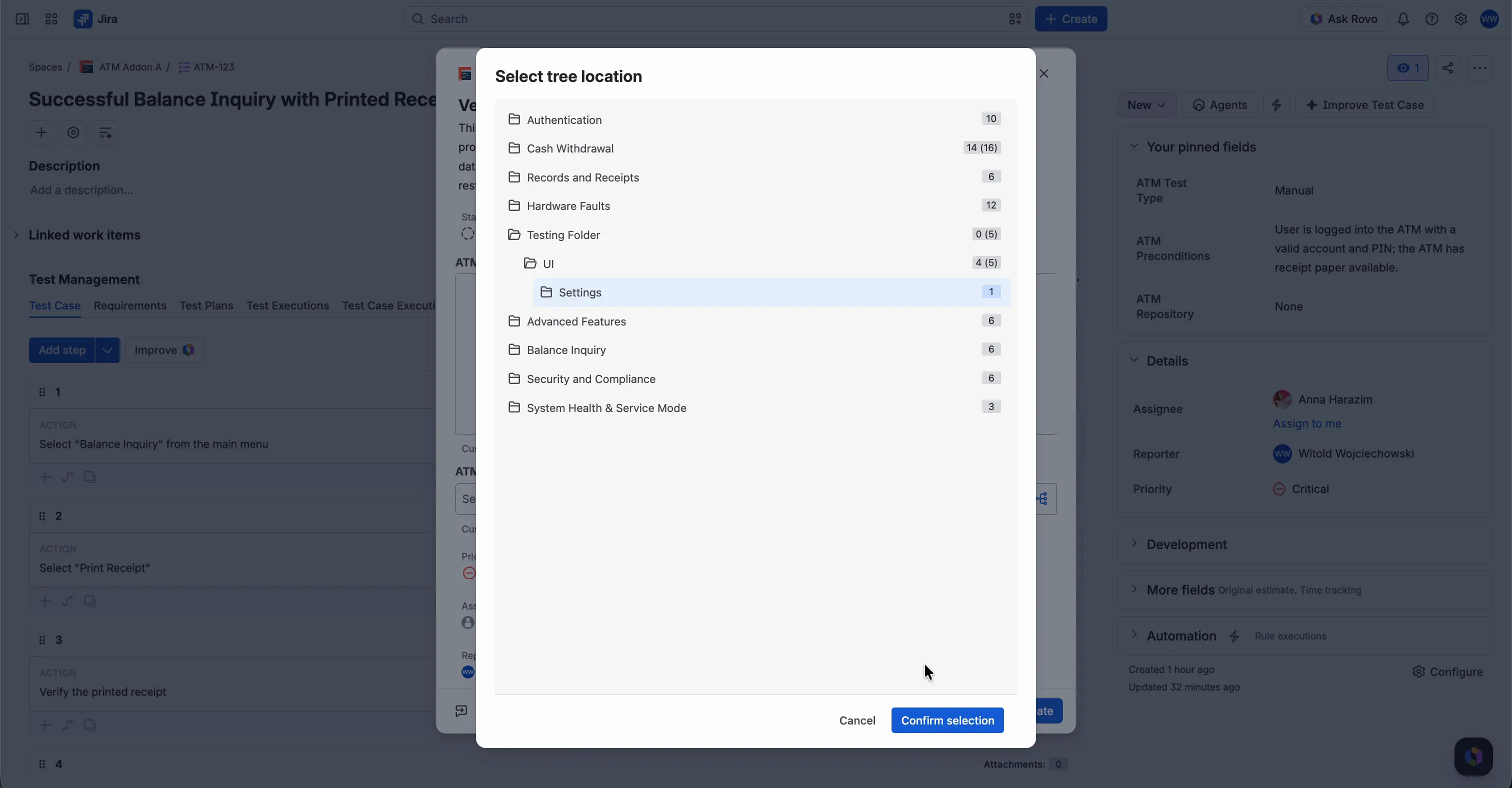Click the Add a description field

tap(81, 190)
